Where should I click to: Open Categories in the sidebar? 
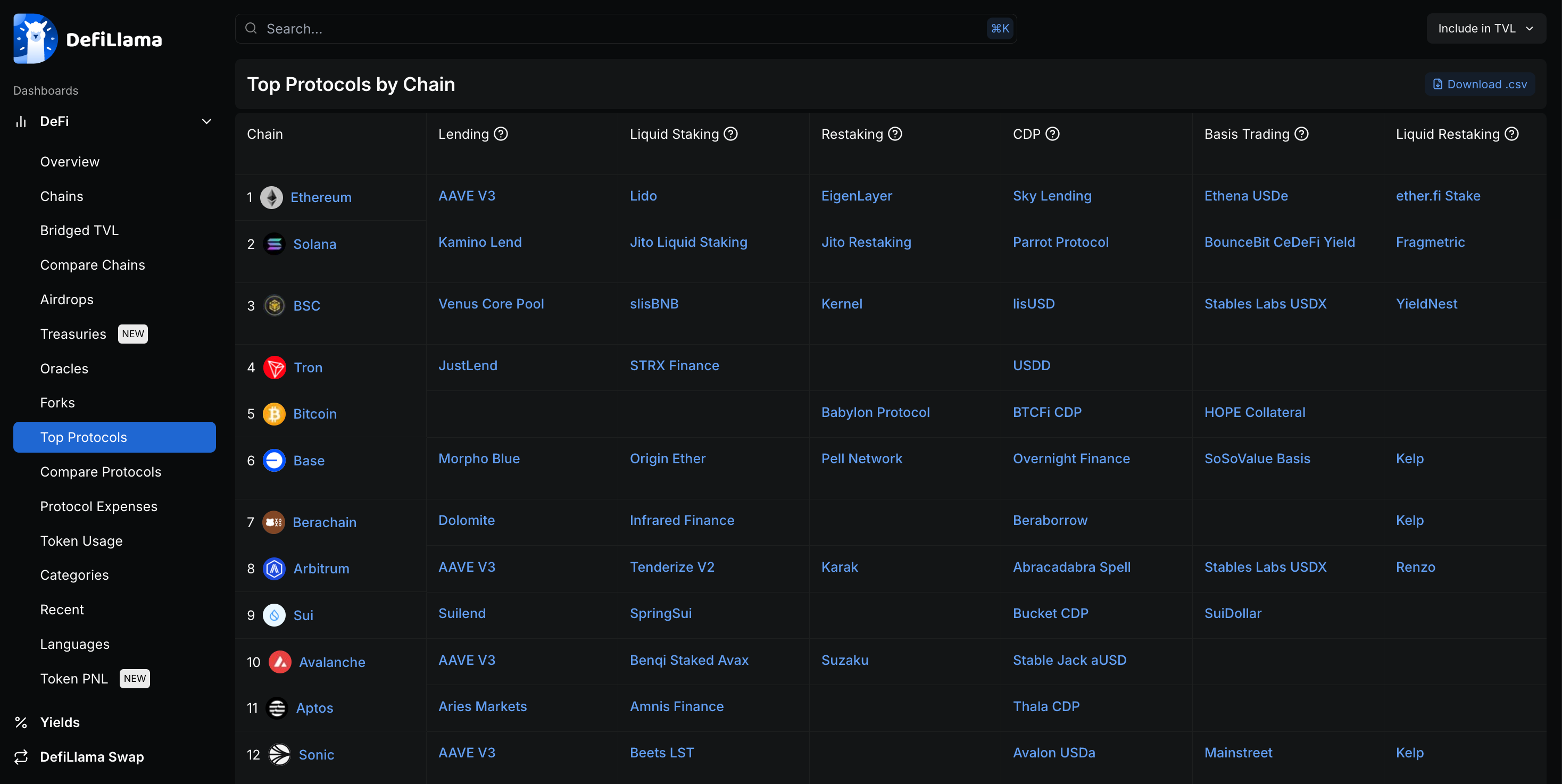pyautogui.click(x=74, y=575)
